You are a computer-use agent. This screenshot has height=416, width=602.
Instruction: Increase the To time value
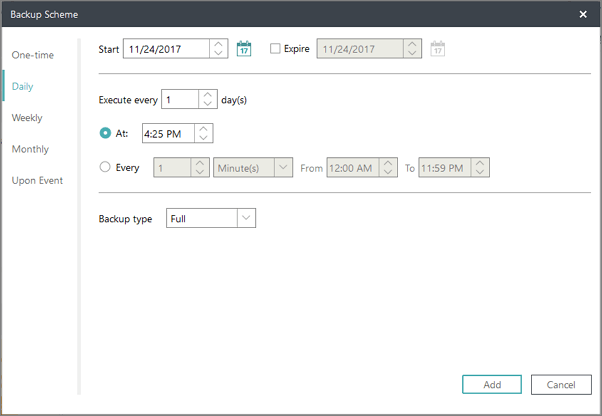point(480,163)
